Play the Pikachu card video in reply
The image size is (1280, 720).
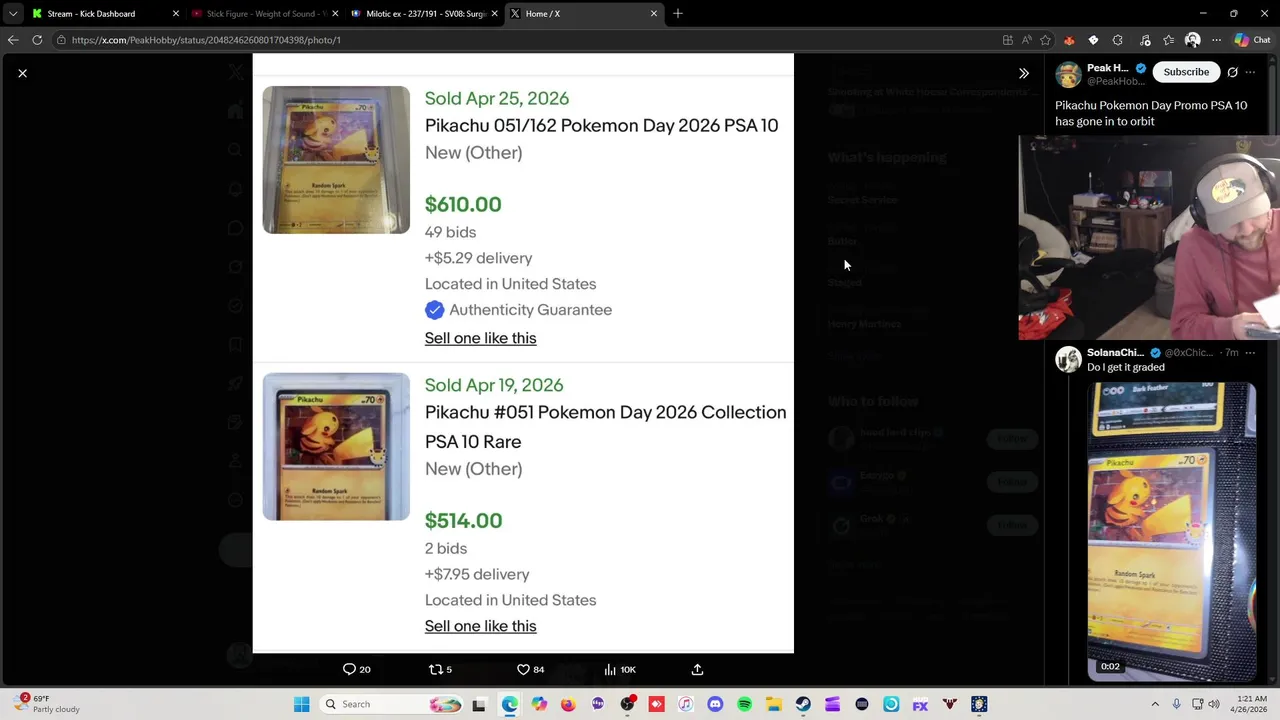point(1171,531)
